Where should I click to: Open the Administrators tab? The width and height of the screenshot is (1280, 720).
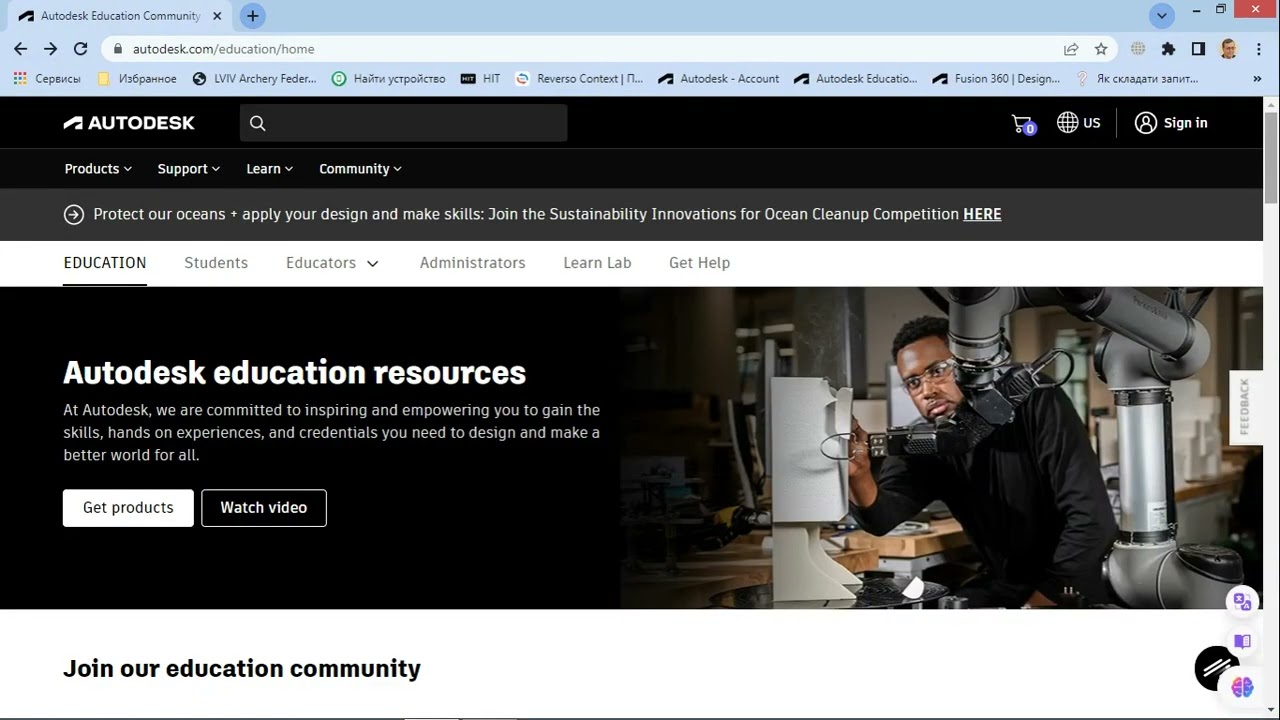(x=472, y=263)
